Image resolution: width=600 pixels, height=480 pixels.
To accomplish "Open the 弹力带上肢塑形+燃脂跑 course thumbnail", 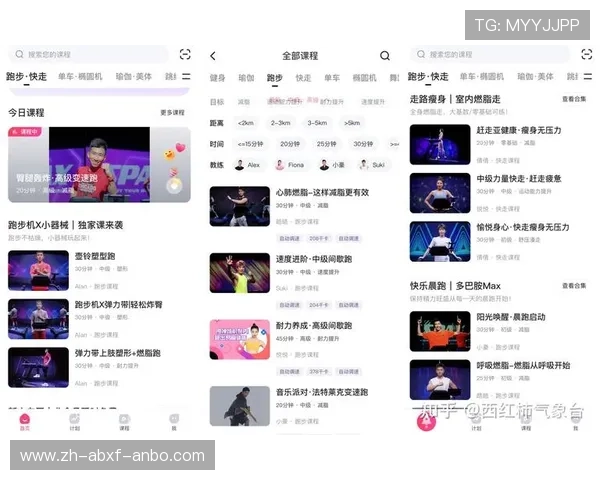I will tap(38, 367).
